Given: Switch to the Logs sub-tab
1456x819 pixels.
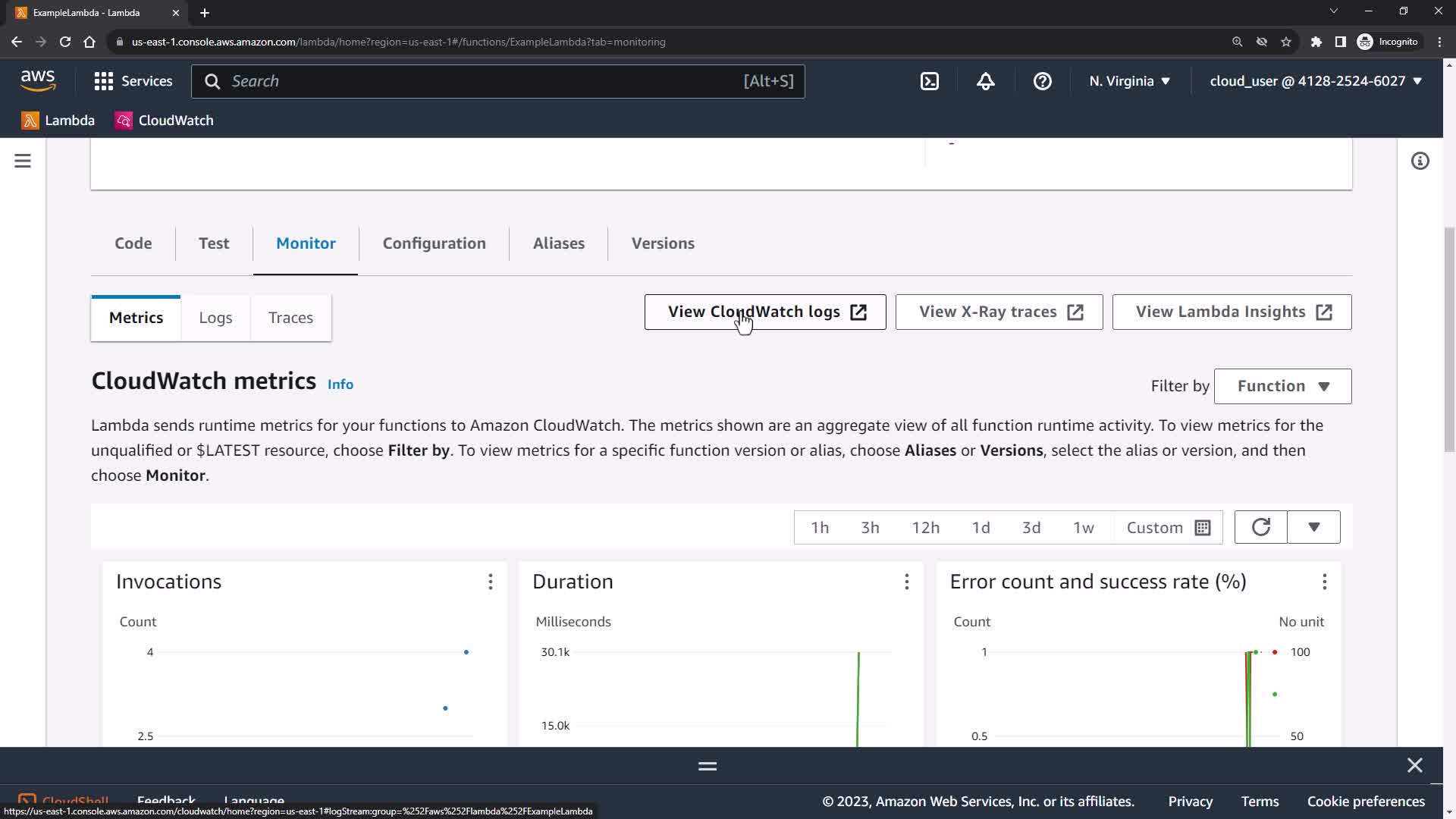Looking at the screenshot, I should click(215, 318).
